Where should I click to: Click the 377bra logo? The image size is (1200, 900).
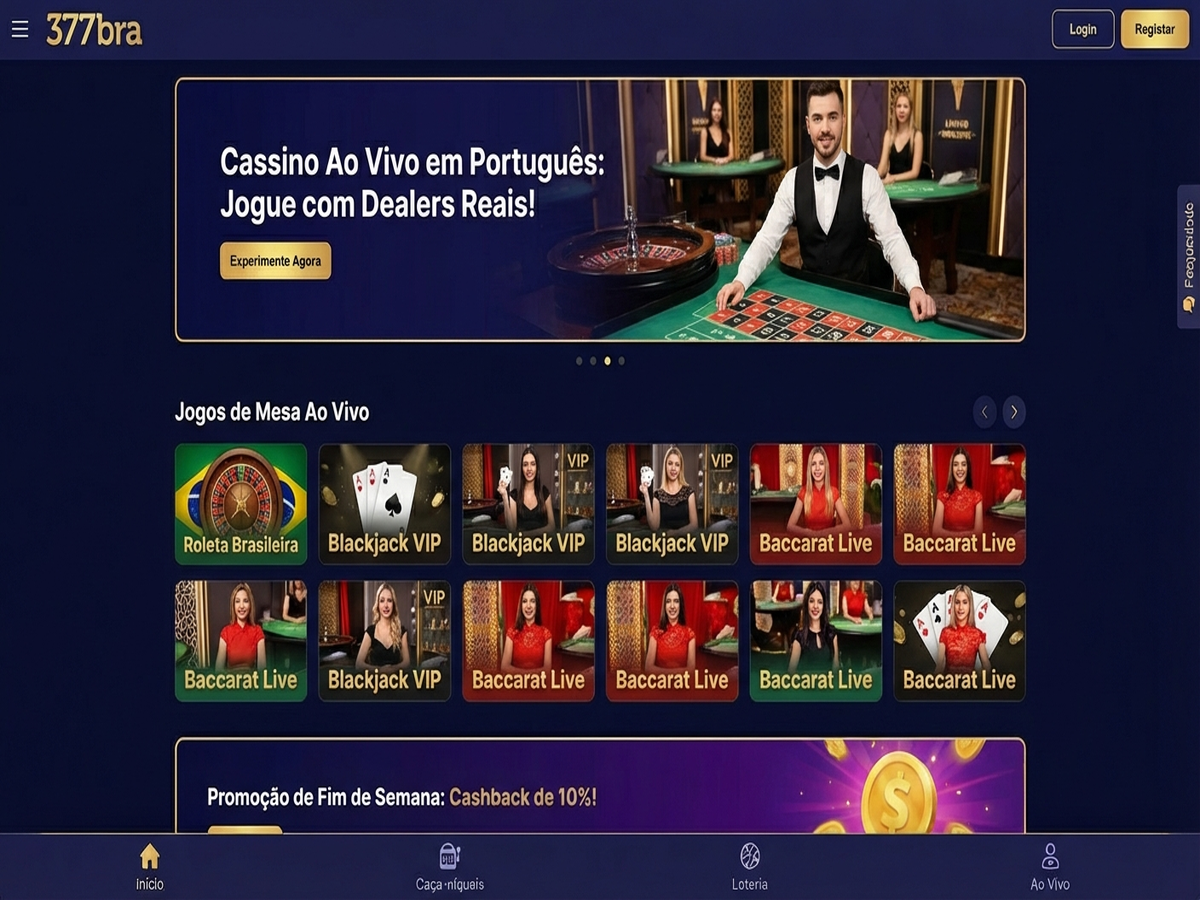94,30
